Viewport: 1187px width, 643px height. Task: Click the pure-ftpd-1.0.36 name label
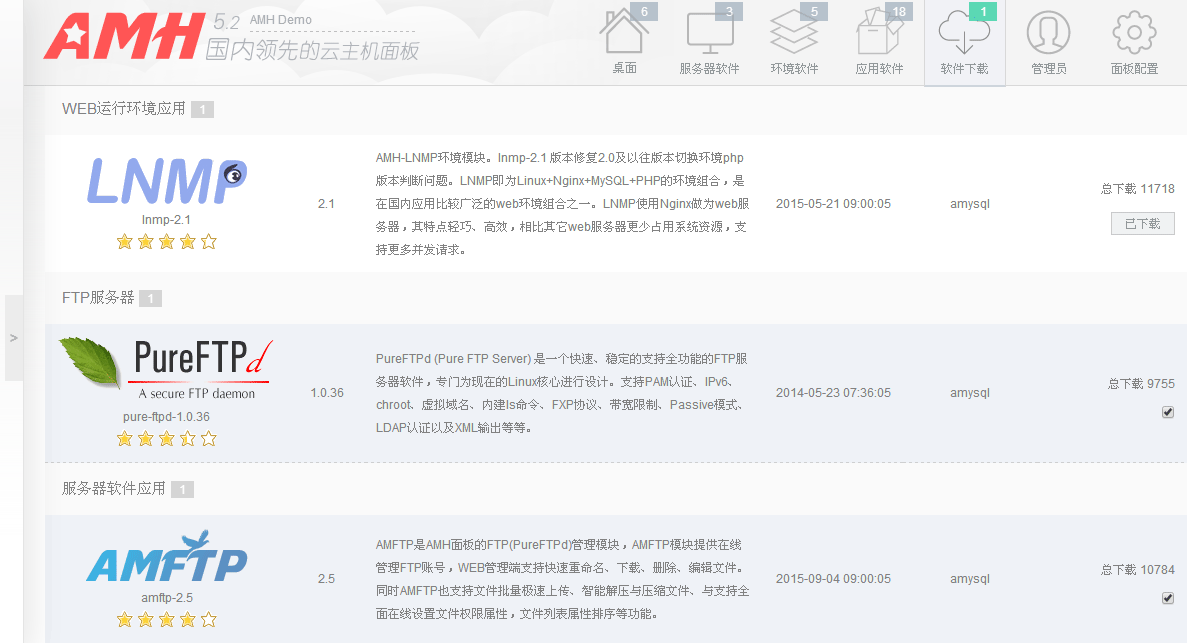click(166, 416)
